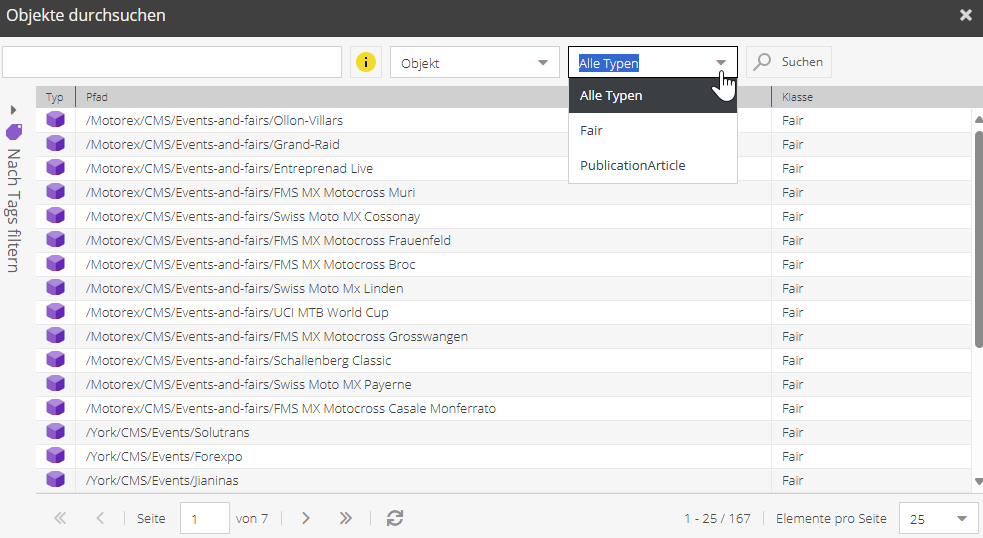Go to the next page arrow
The width and height of the screenshot is (983, 538).
[306, 518]
